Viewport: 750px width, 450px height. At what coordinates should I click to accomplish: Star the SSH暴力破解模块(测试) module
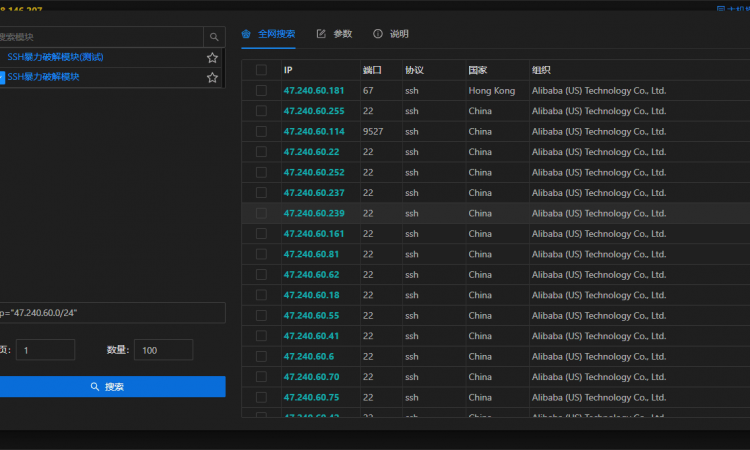pyautogui.click(x=212, y=57)
